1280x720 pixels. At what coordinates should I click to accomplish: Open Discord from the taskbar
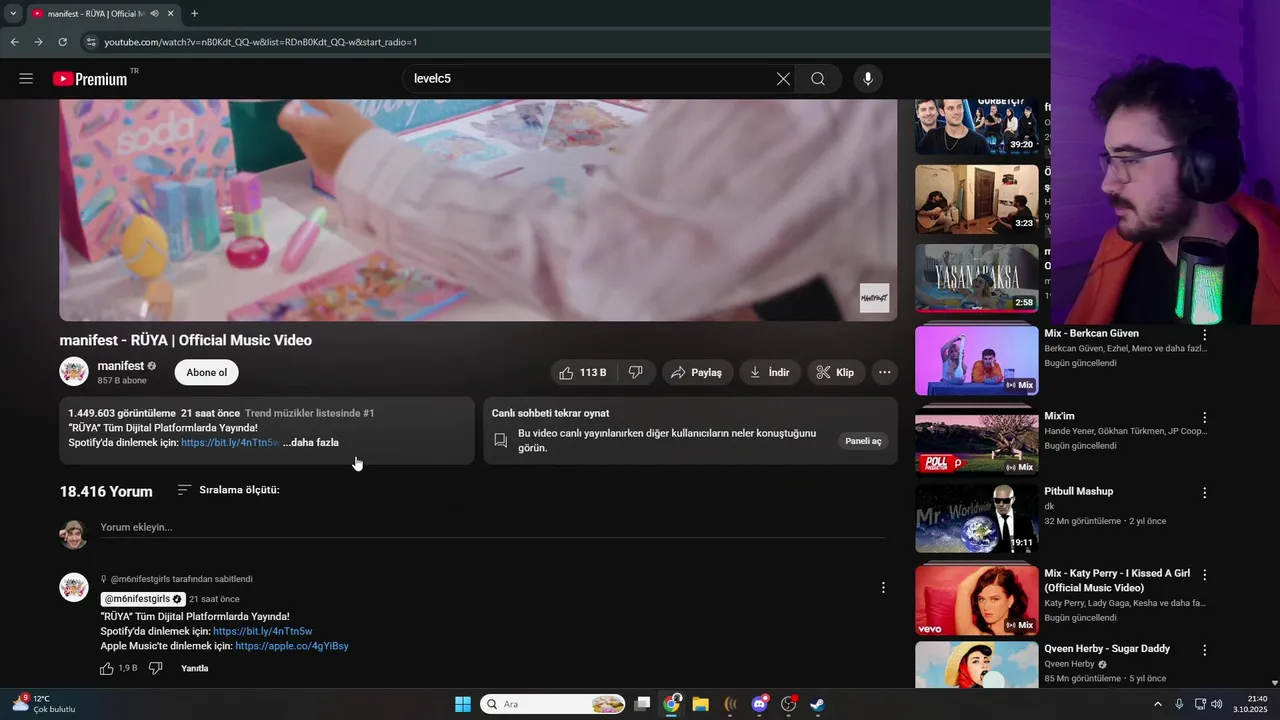(x=759, y=704)
